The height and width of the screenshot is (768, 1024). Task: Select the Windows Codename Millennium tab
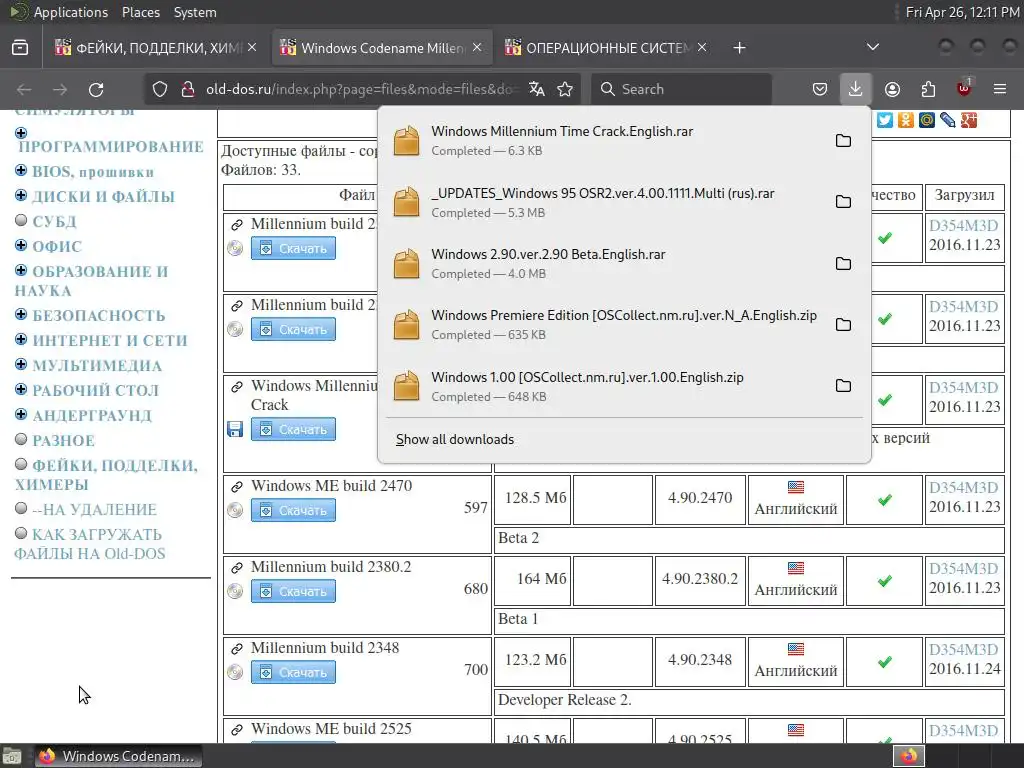click(382, 48)
